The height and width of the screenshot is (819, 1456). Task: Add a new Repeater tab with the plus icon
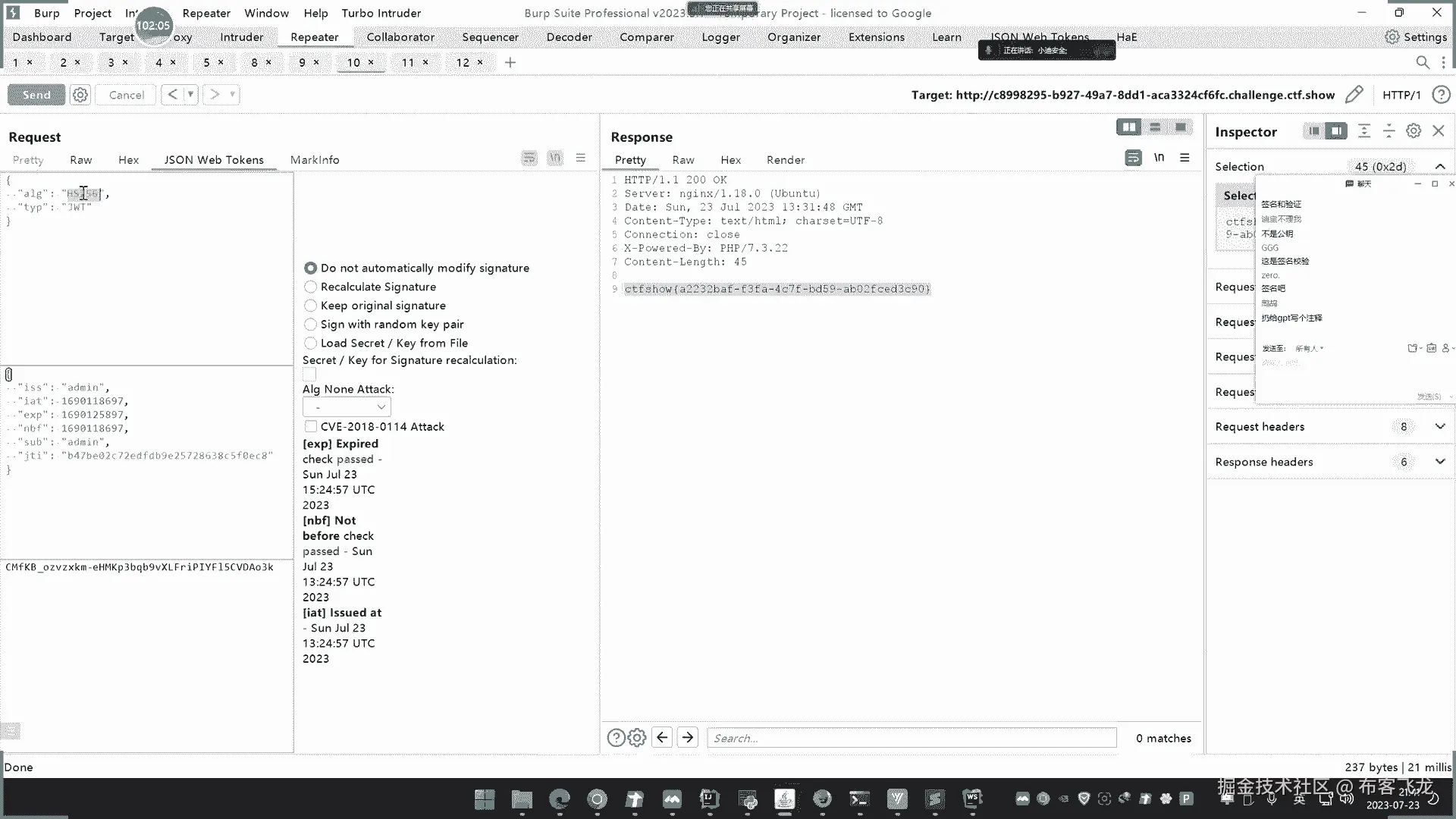(510, 63)
